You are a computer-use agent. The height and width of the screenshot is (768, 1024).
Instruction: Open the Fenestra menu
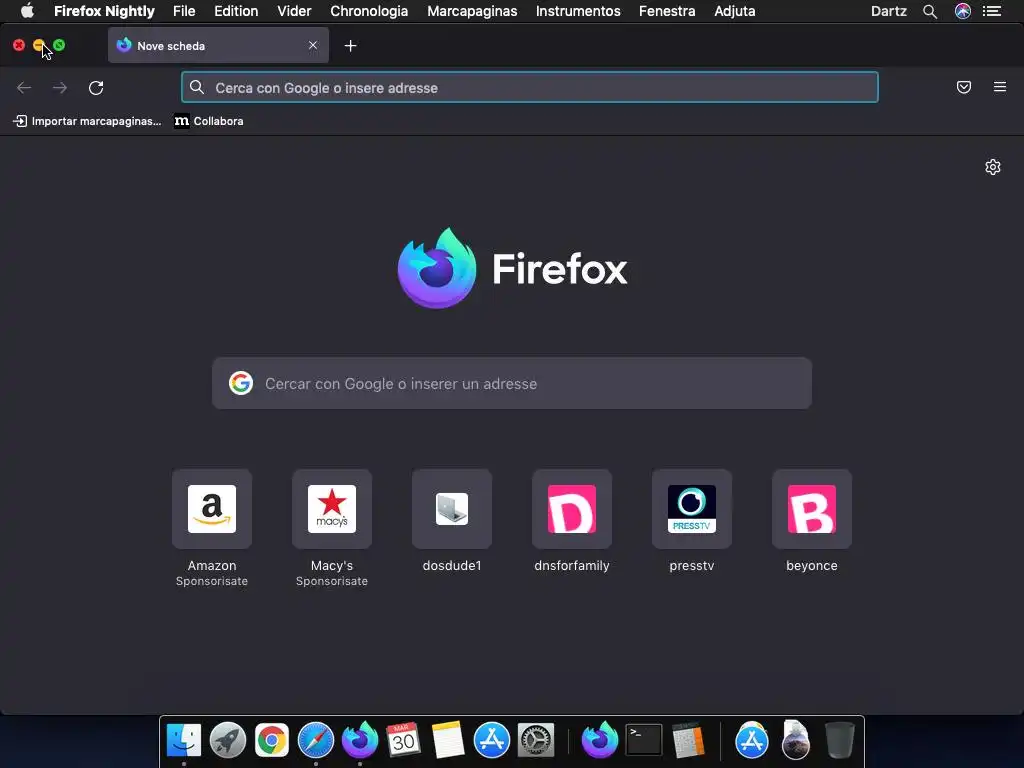click(x=667, y=11)
